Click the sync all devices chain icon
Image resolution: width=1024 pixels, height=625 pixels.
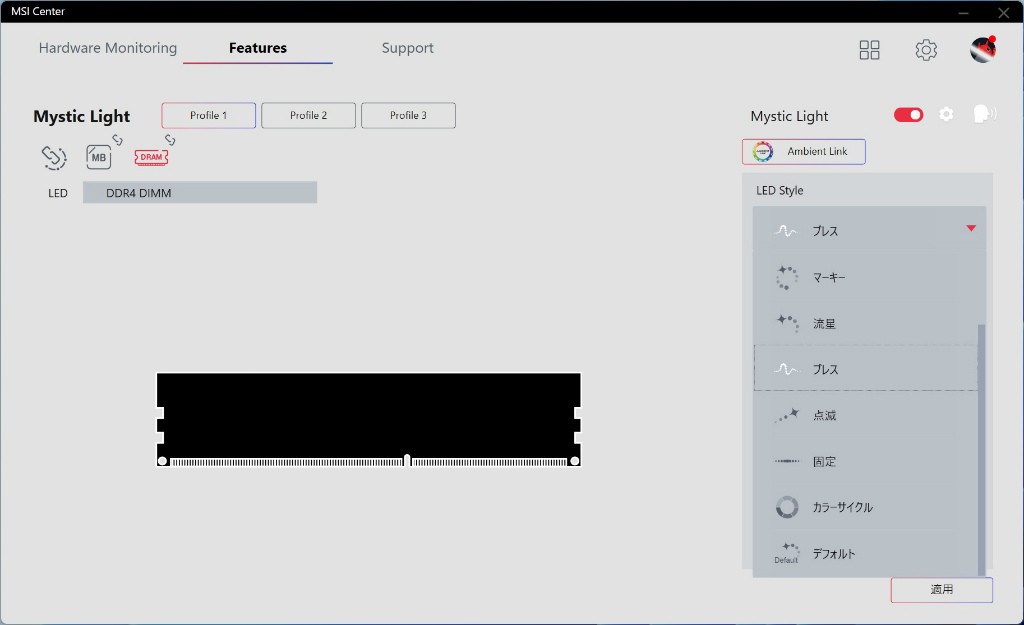(x=53, y=157)
